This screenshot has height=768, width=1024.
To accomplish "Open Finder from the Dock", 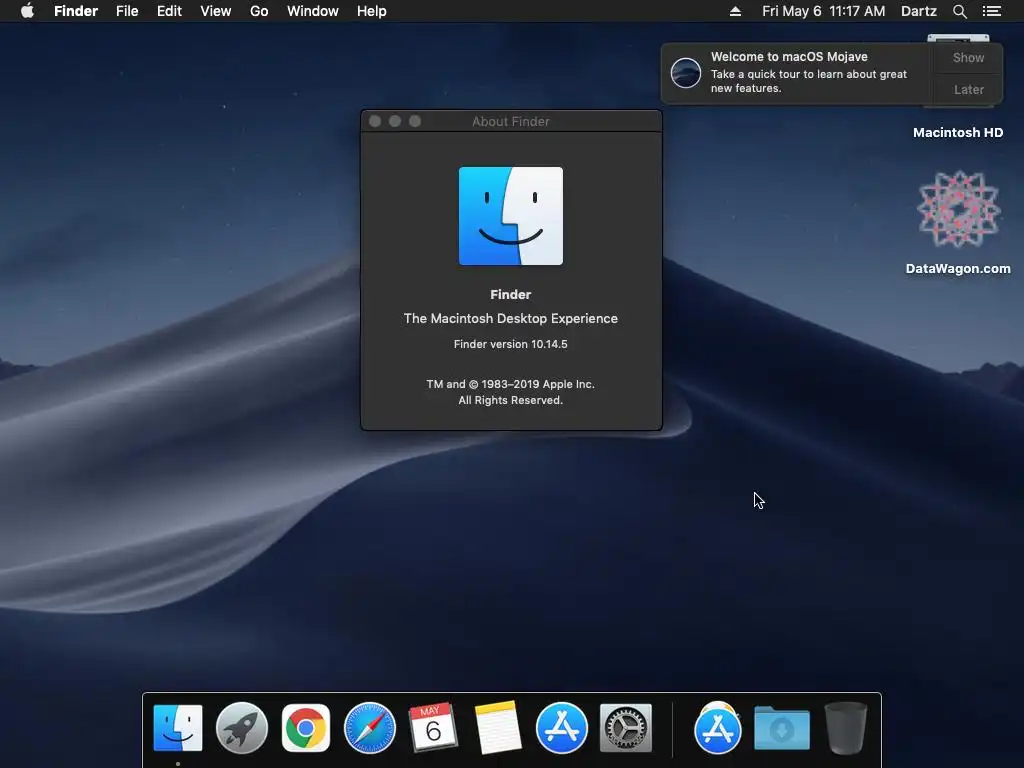I will coord(178,728).
